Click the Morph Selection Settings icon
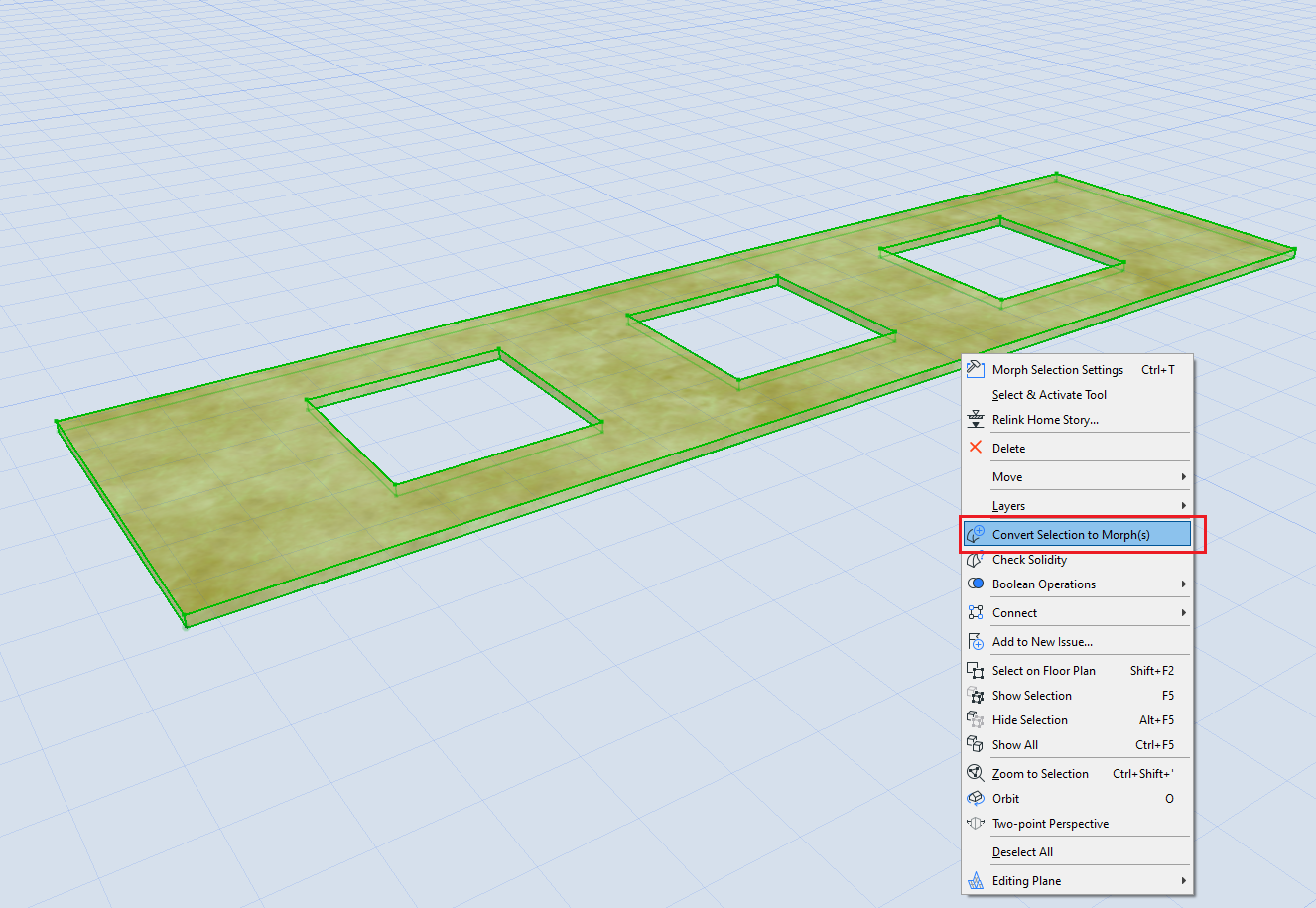The height and width of the screenshot is (908, 1316). [976, 369]
